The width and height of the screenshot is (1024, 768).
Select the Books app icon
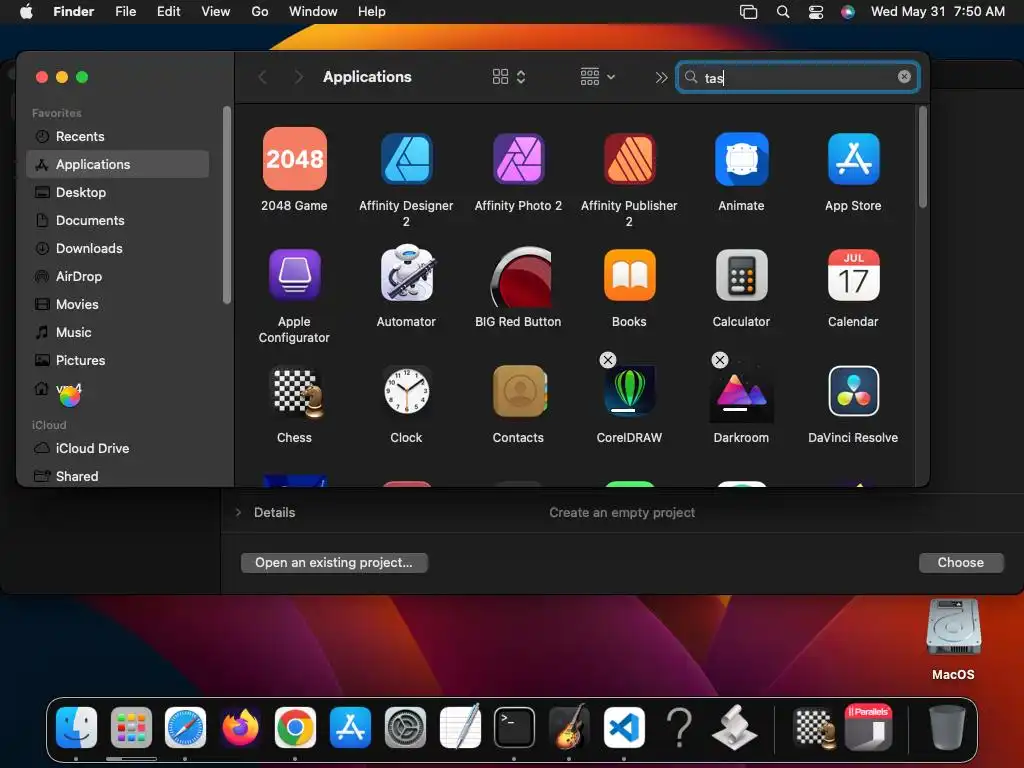pos(630,275)
